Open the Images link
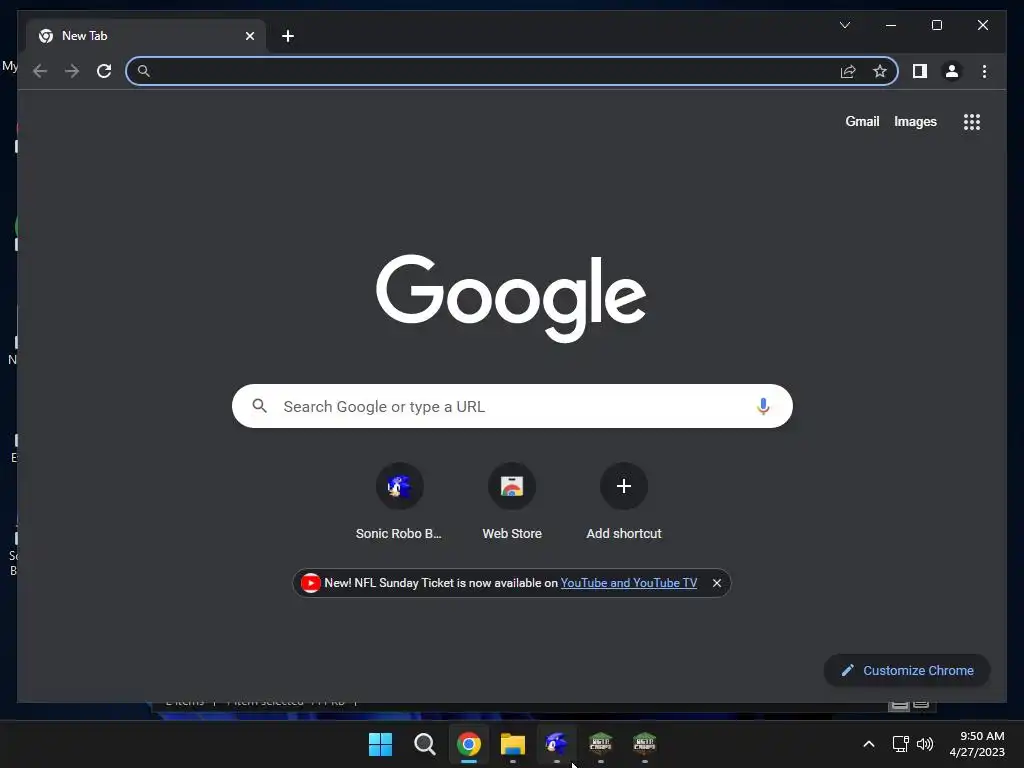The image size is (1024, 768). (x=915, y=121)
